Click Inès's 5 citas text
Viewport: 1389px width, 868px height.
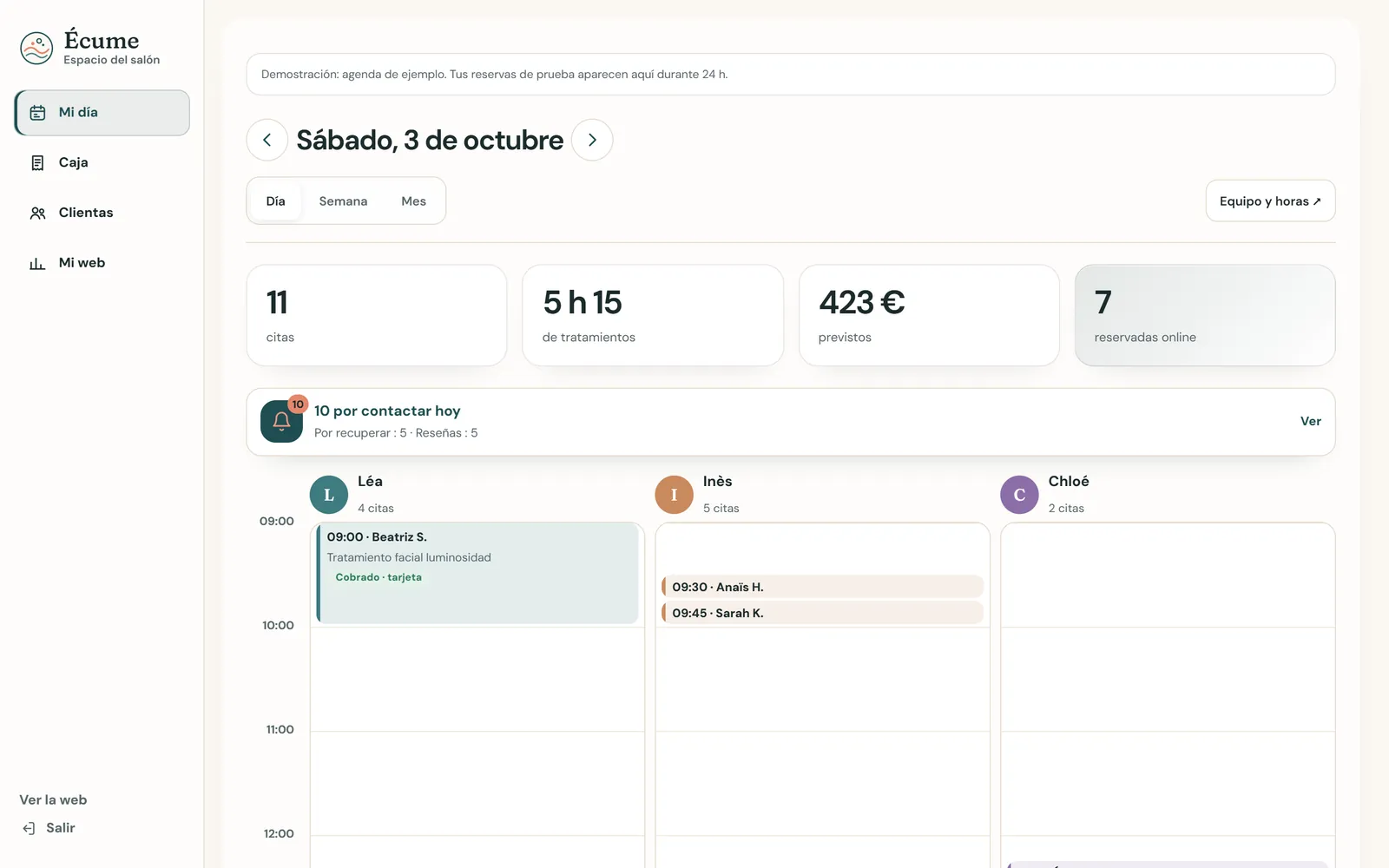pyautogui.click(x=721, y=509)
